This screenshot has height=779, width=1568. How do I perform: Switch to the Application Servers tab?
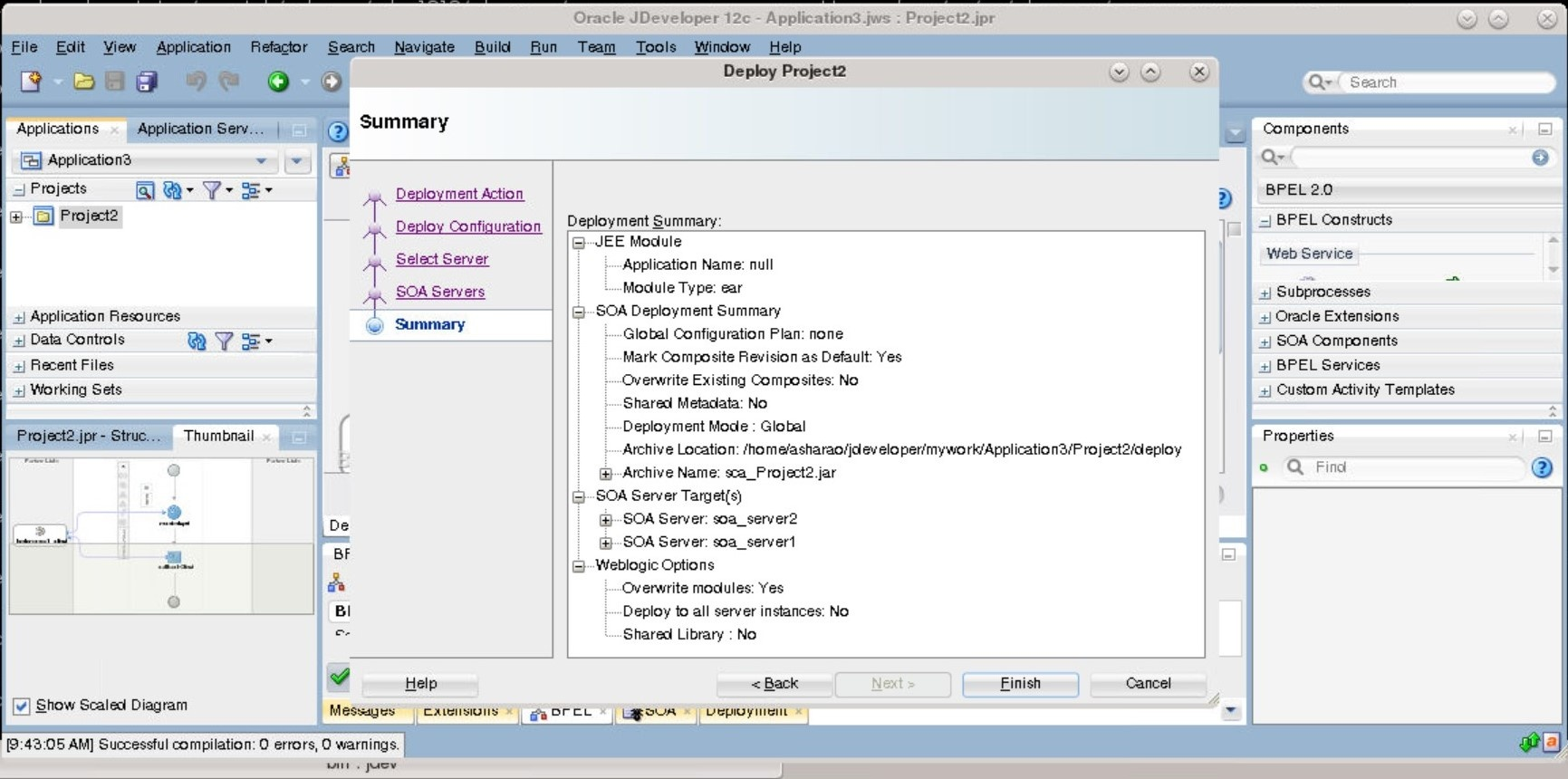pos(200,129)
